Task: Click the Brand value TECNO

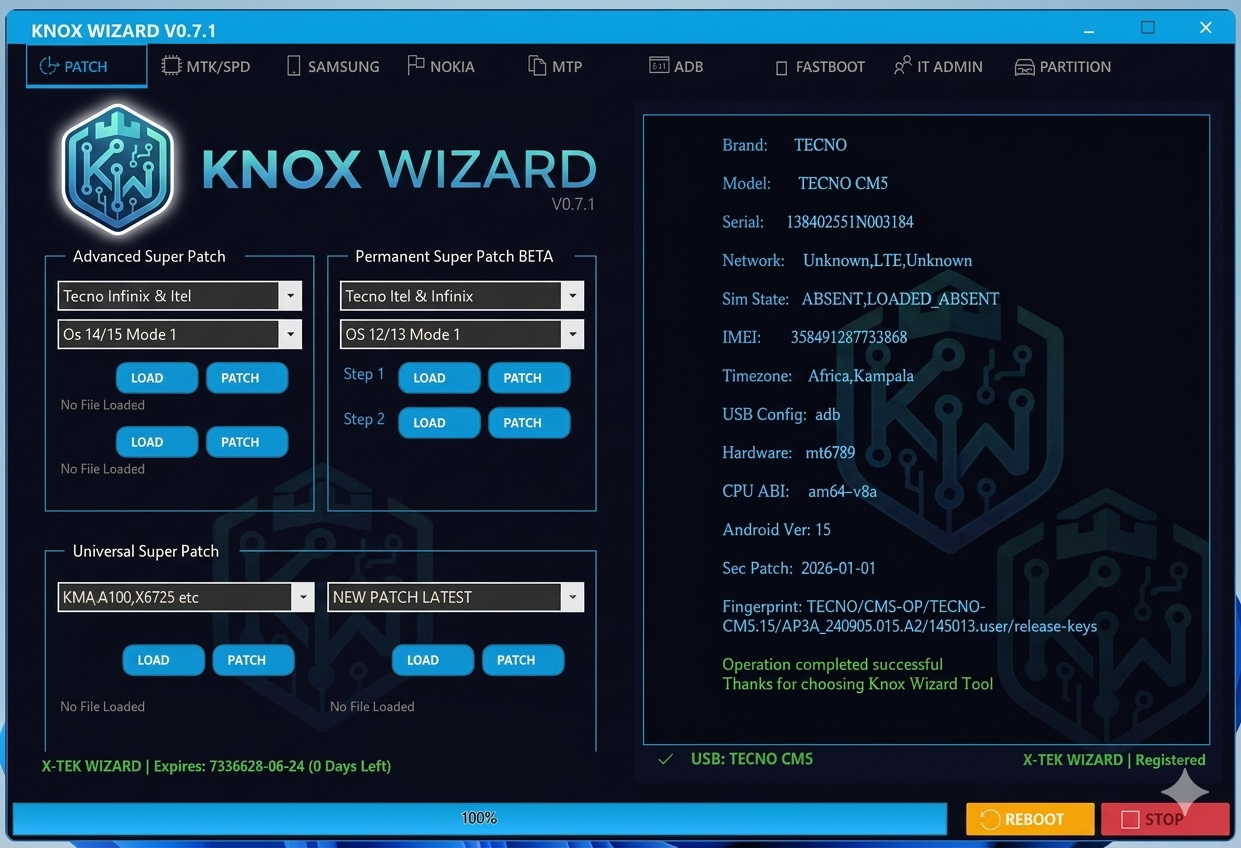Action: click(820, 145)
